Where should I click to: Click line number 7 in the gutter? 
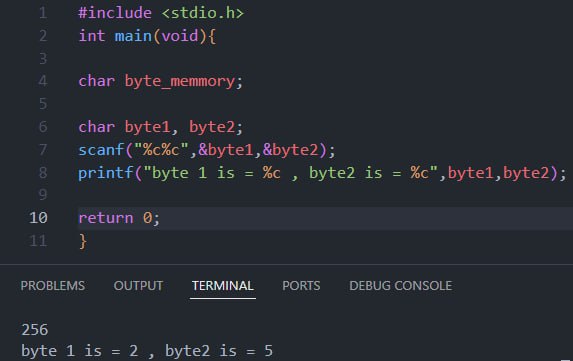tap(43, 150)
